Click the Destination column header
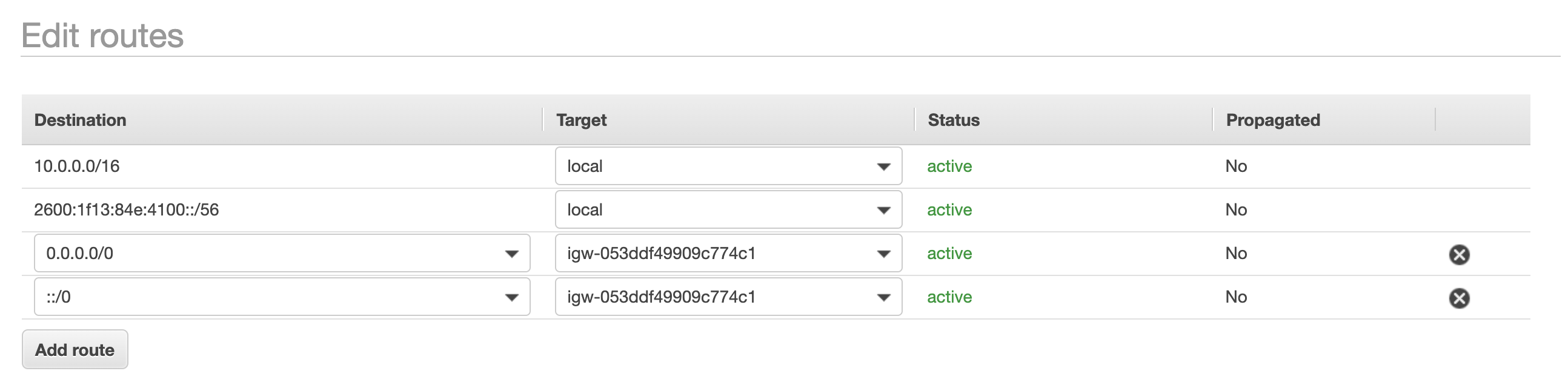 (x=81, y=120)
